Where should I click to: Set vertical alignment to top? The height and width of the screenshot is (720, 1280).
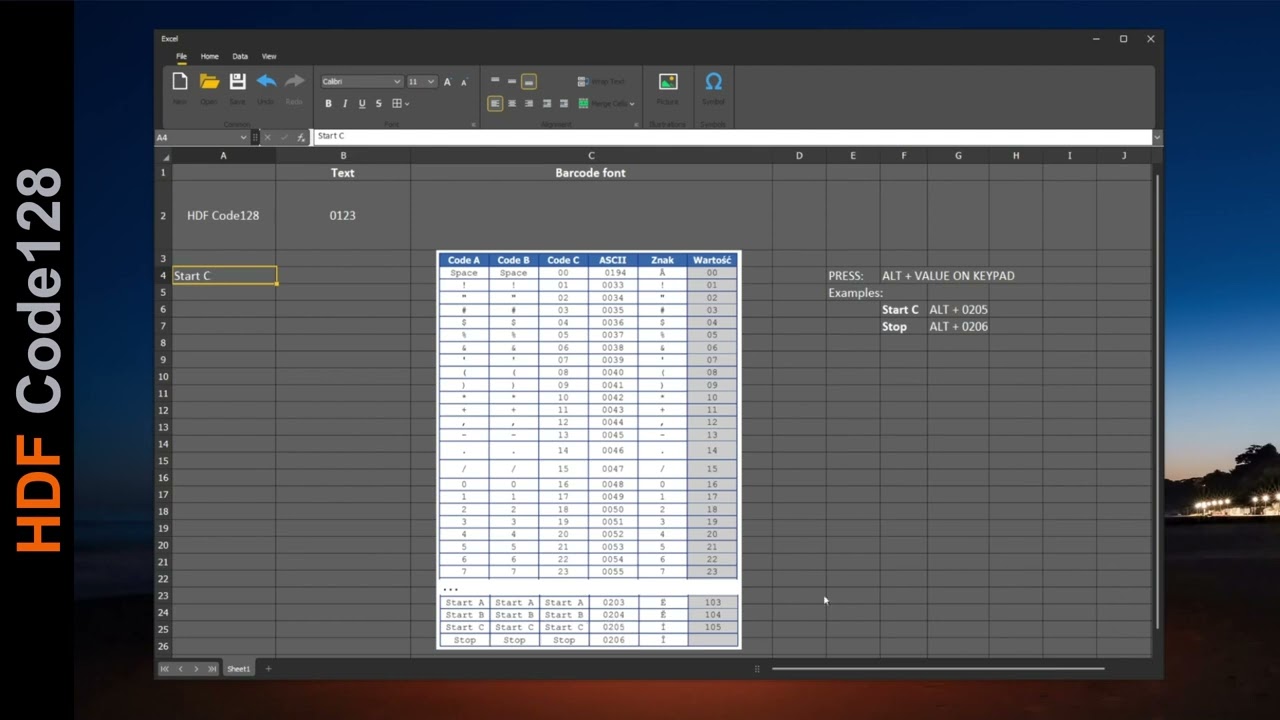[x=494, y=81]
